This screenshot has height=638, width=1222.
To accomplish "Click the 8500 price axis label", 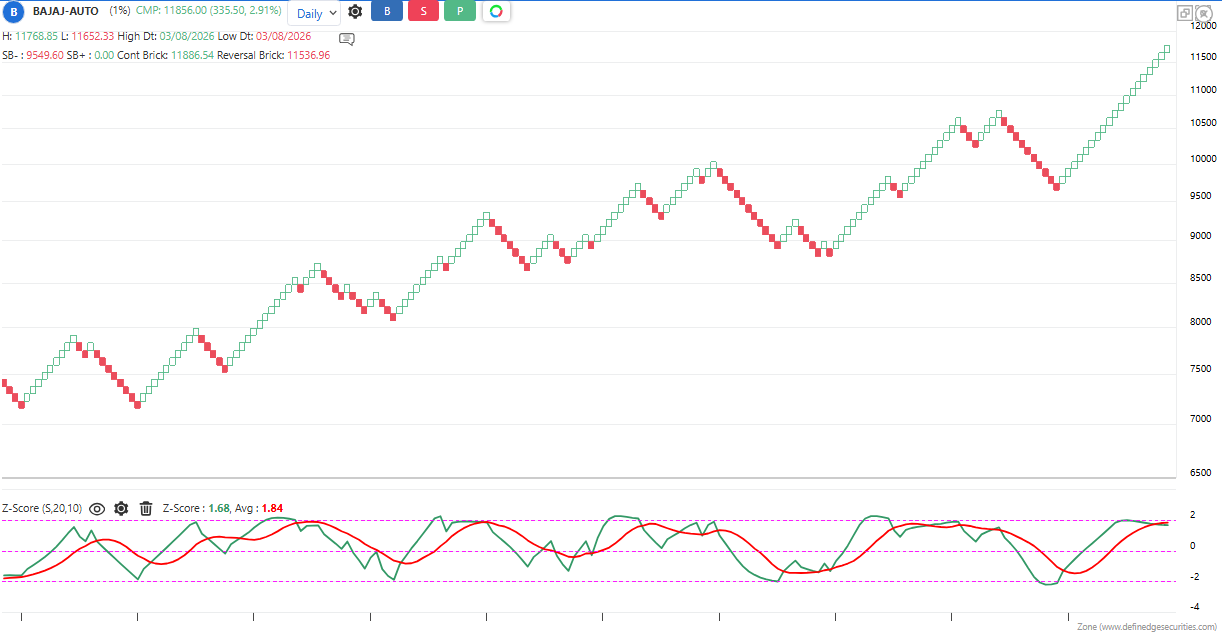I will 1202,278.
